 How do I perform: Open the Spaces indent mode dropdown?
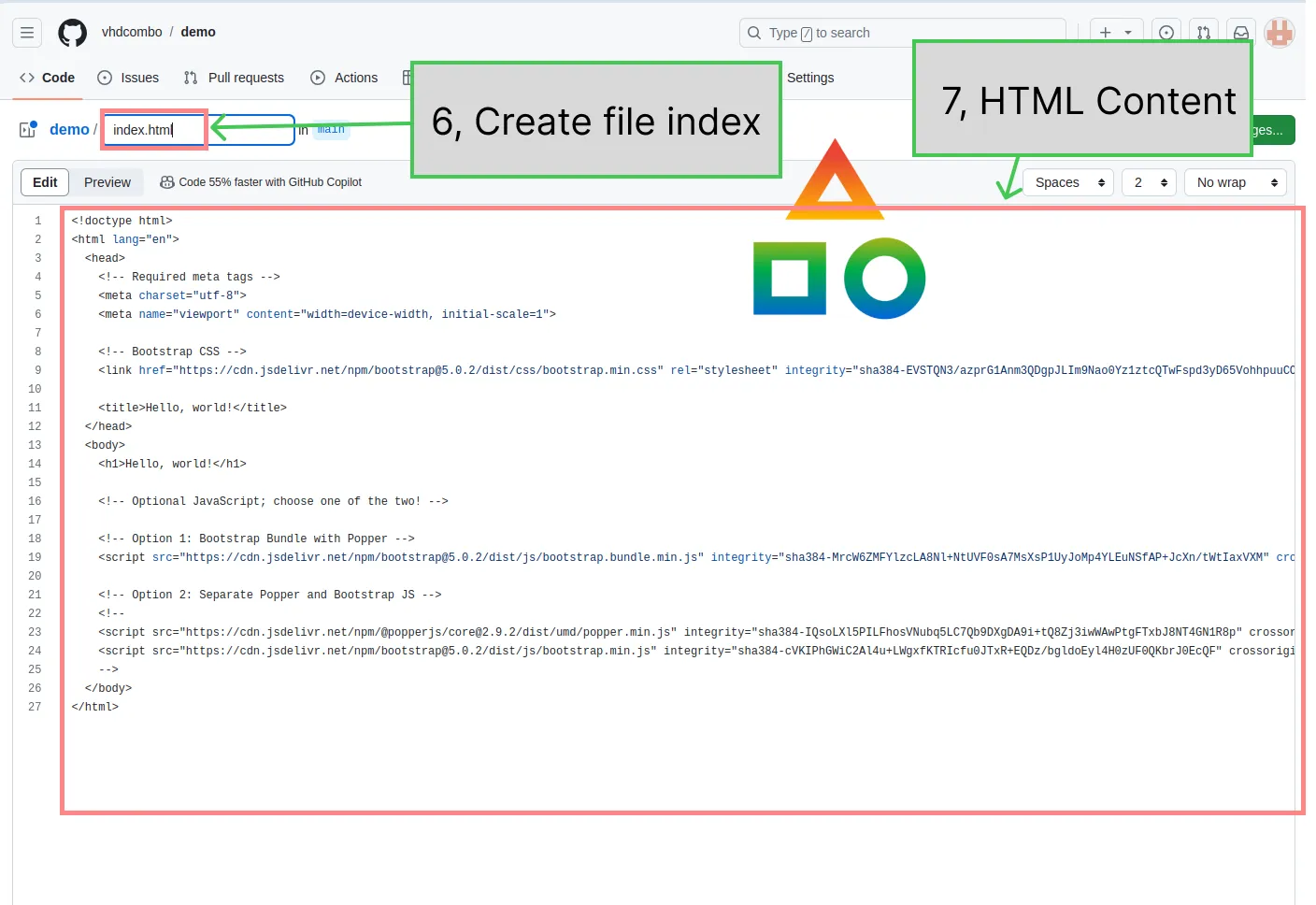pos(1068,182)
